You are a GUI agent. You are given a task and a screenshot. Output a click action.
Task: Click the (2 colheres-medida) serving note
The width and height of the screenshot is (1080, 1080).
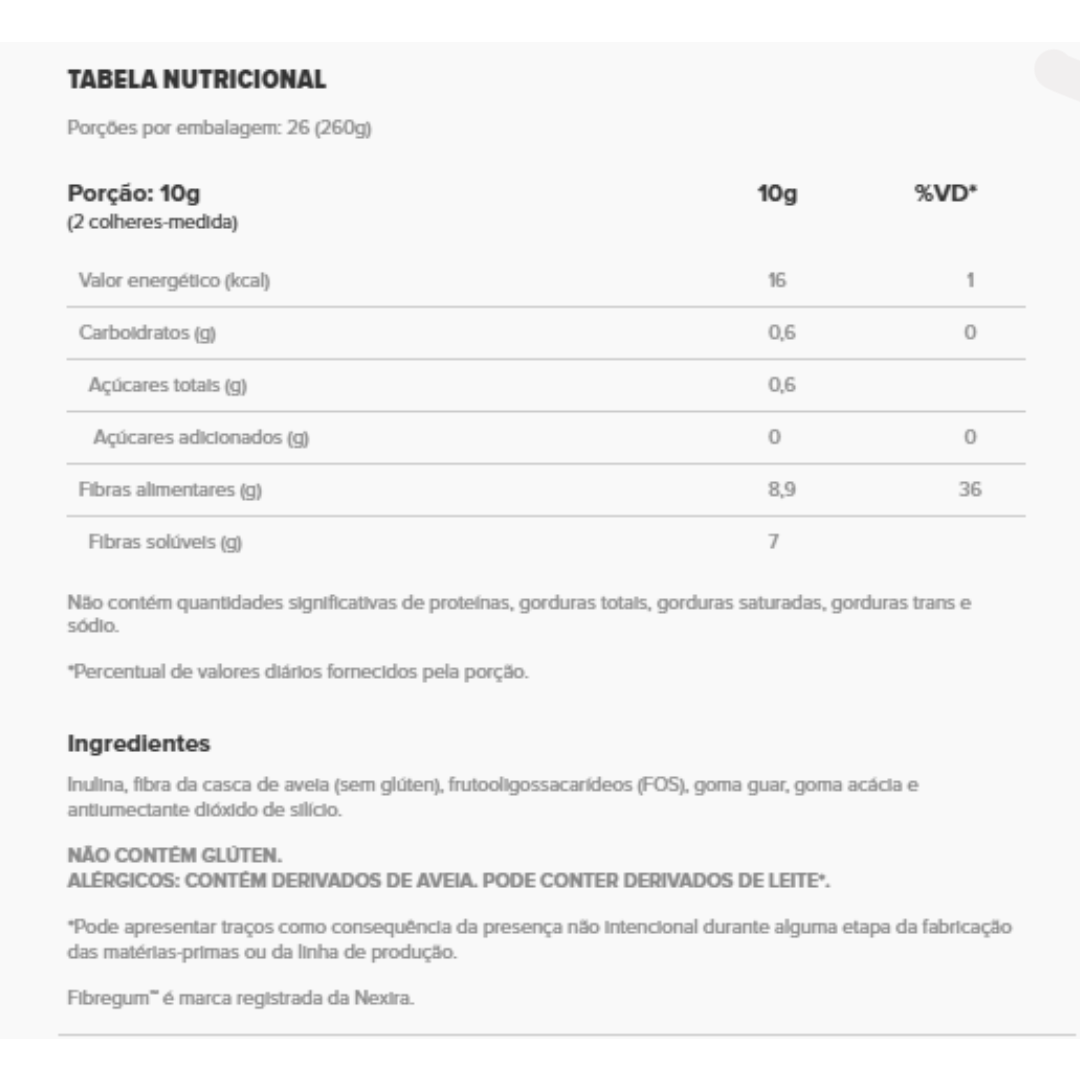click(x=152, y=222)
